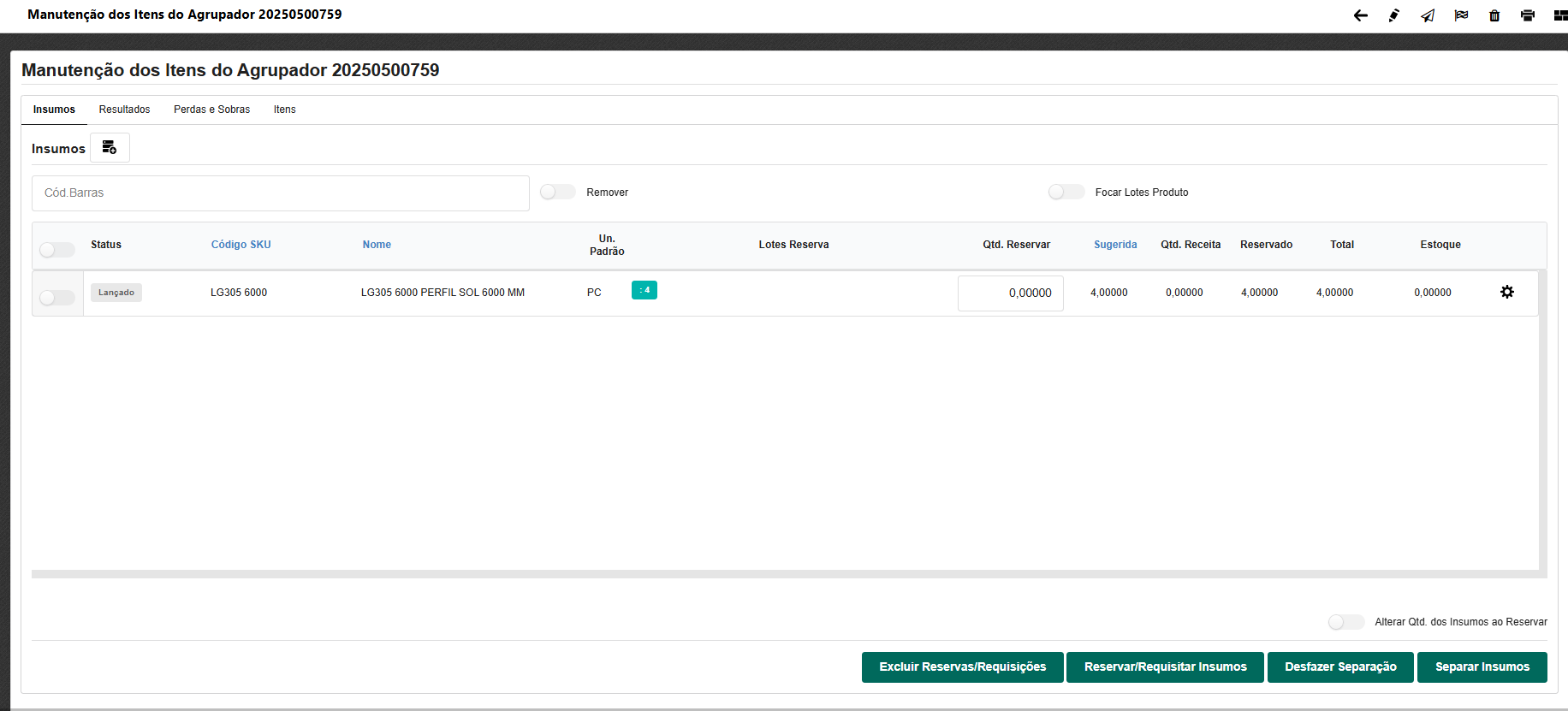This screenshot has height=711, width=1568.
Task: Click the trash delete icon
Action: (1494, 15)
